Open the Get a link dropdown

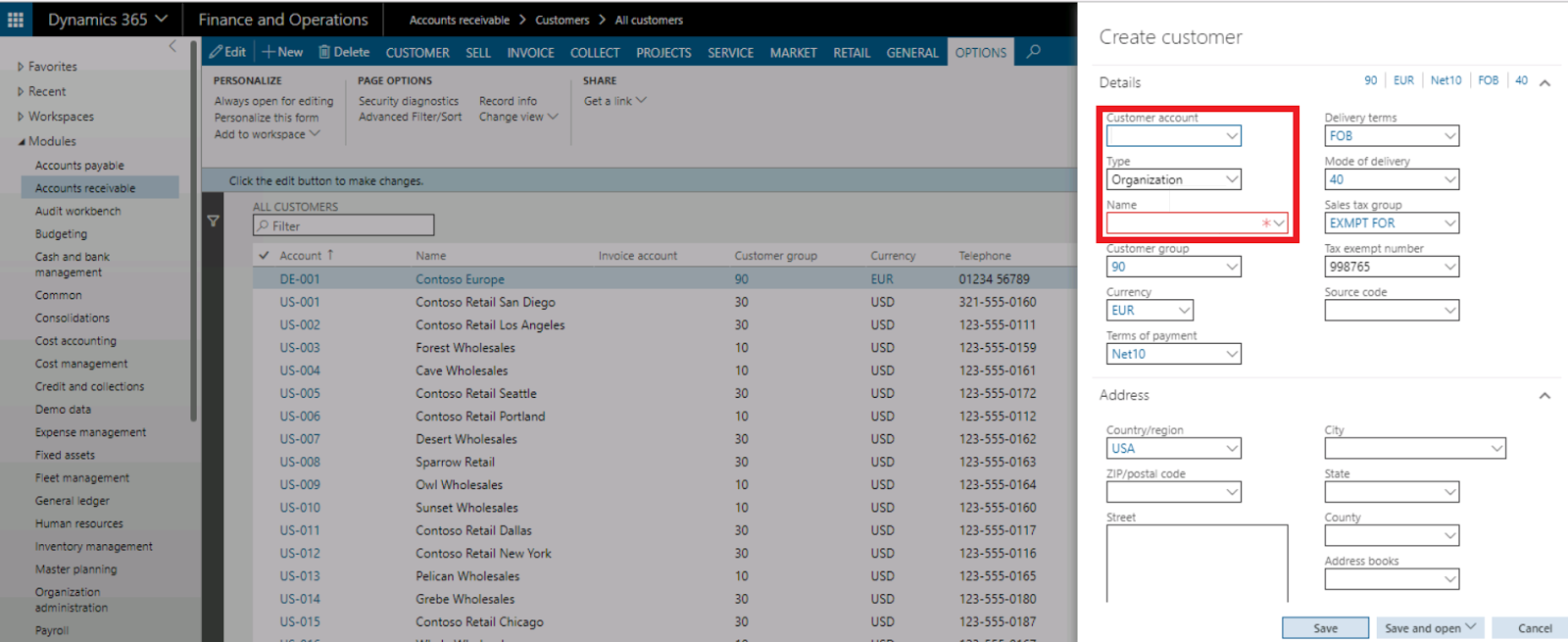click(615, 101)
